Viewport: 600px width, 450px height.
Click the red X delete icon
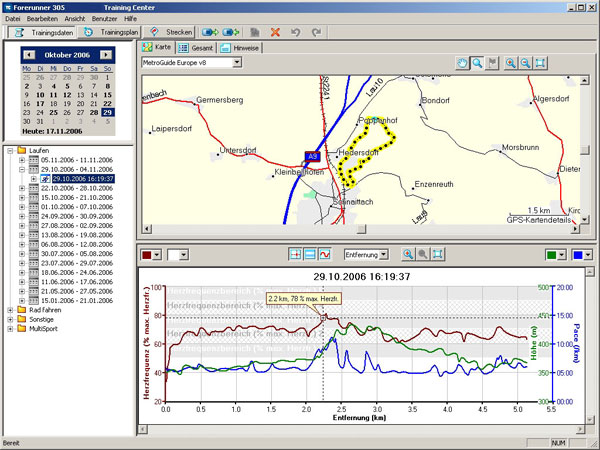tap(275, 33)
